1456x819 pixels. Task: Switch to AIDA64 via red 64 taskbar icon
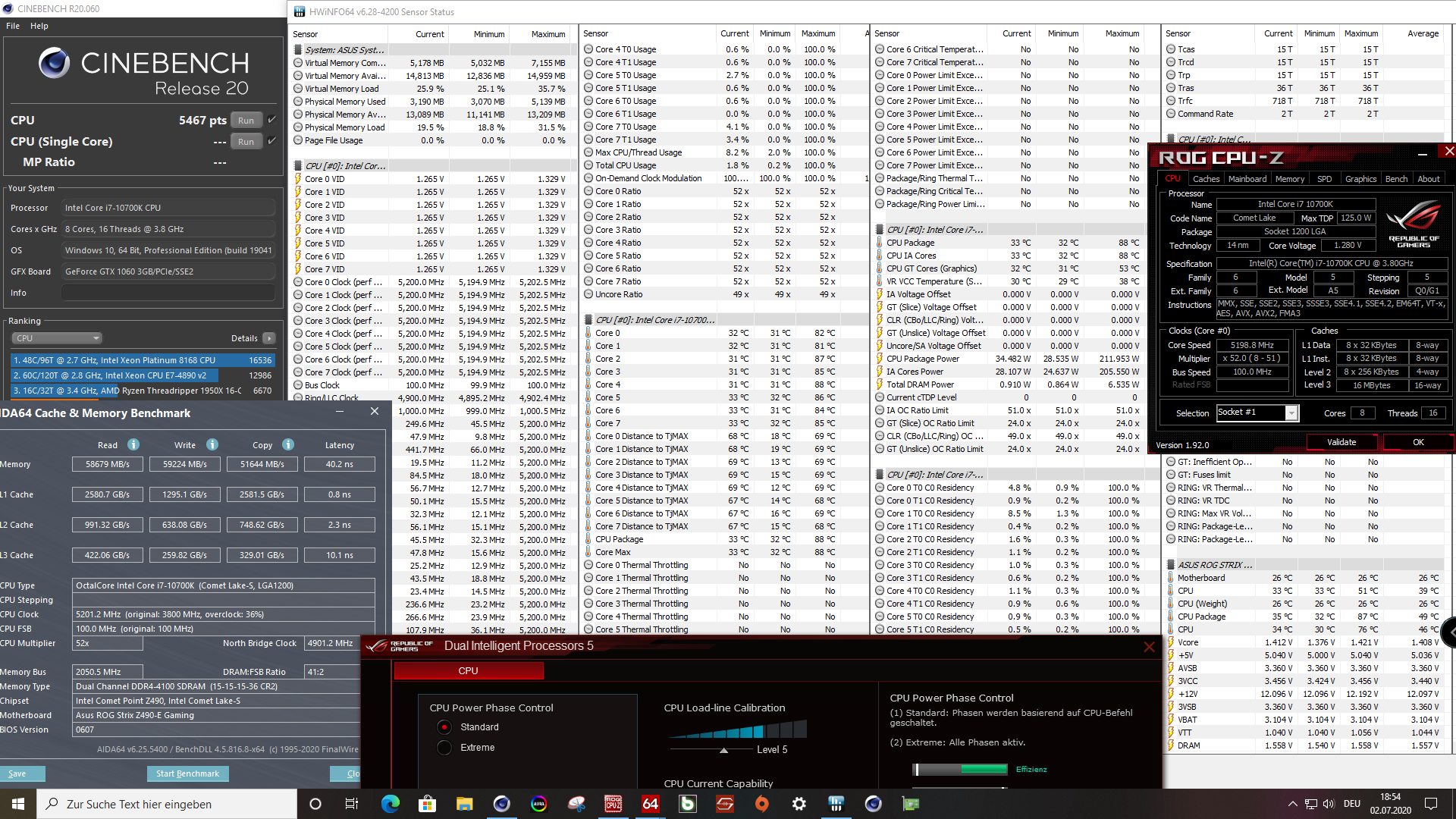[651, 804]
